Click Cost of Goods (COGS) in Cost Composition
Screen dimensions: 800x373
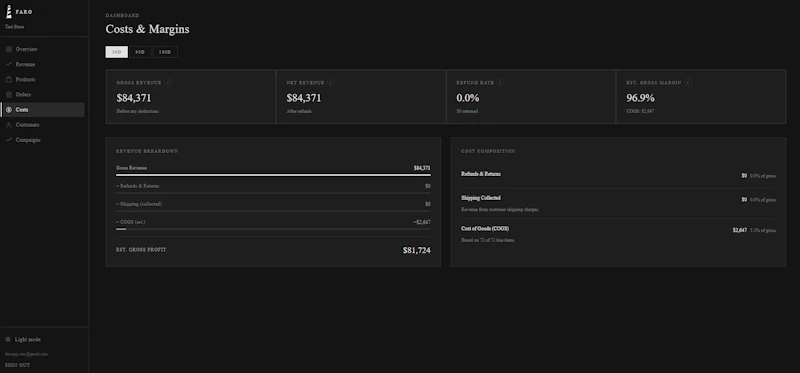coord(485,229)
